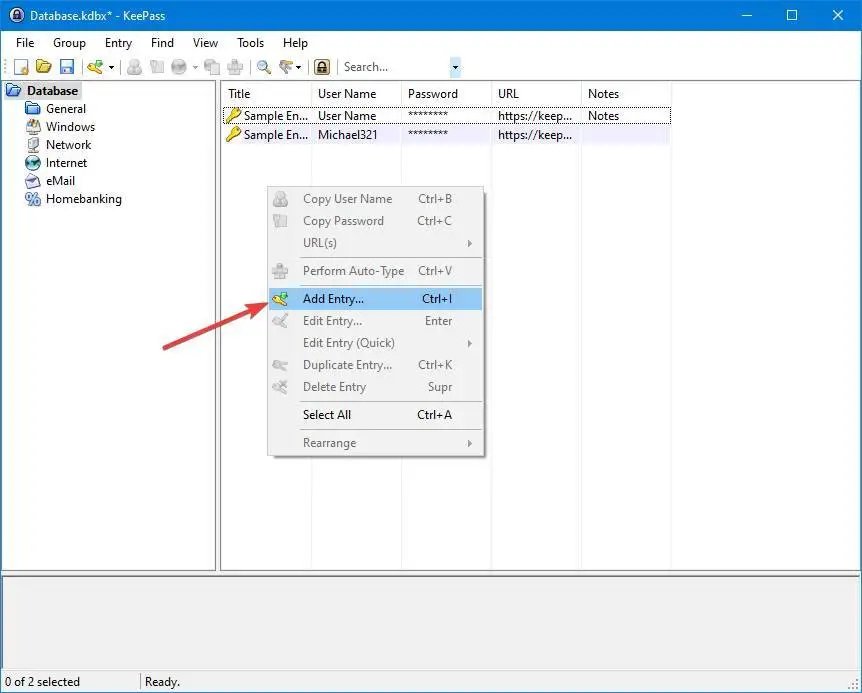Screen dimensions: 862x693
Task: Click the Duplicate Entry... context item
Action: 375,365
